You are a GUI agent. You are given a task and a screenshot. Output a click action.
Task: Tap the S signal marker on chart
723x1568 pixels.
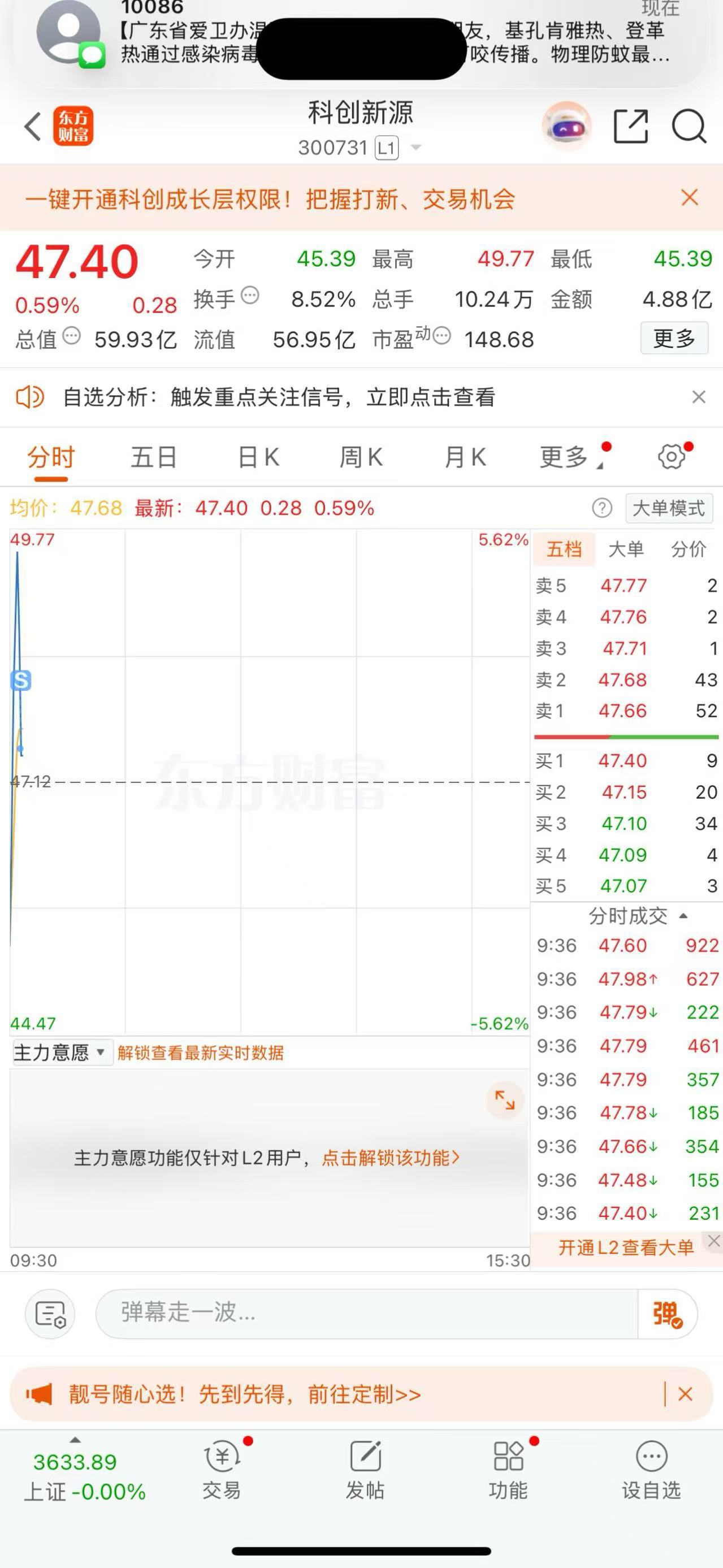pos(21,680)
